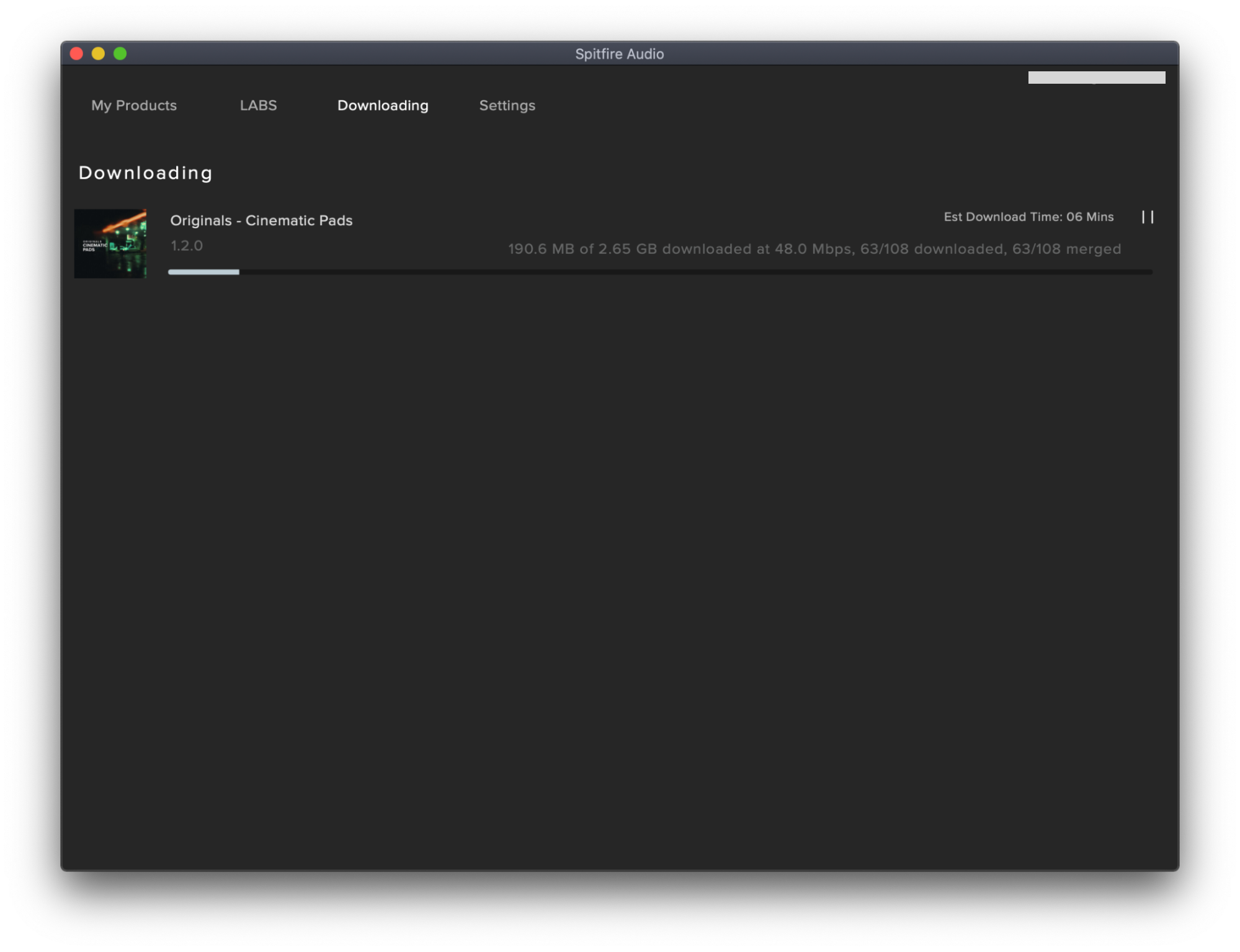Open the Settings tab
The width and height of the screenshot is (1240, 952).
point(507,105)
